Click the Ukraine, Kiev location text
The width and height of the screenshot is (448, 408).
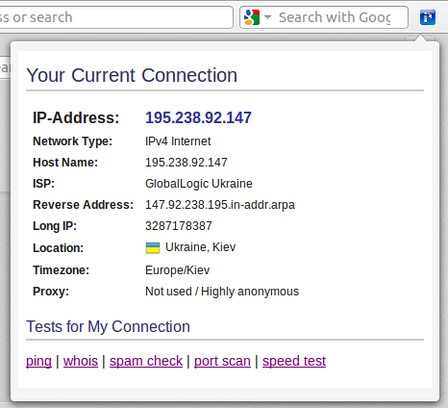(201, 247)
